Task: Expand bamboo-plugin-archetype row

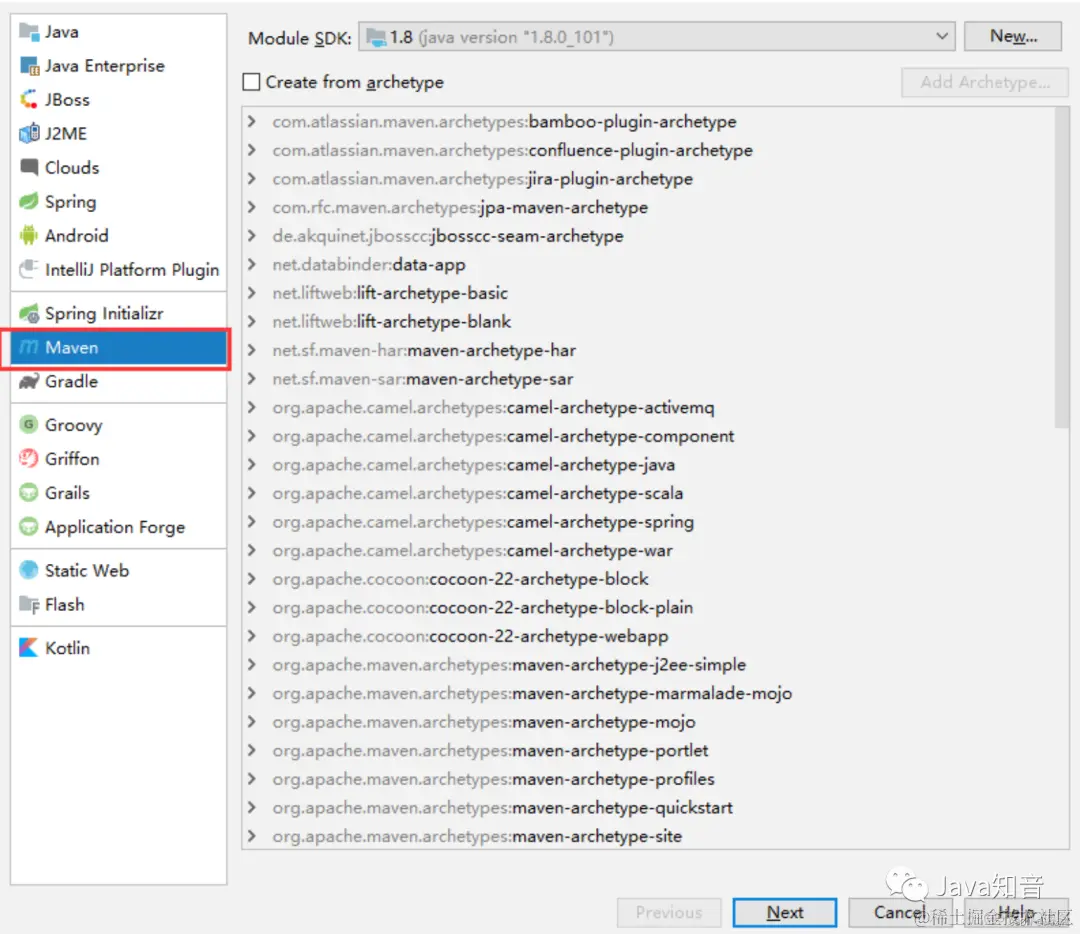Action: click(252, 122)
